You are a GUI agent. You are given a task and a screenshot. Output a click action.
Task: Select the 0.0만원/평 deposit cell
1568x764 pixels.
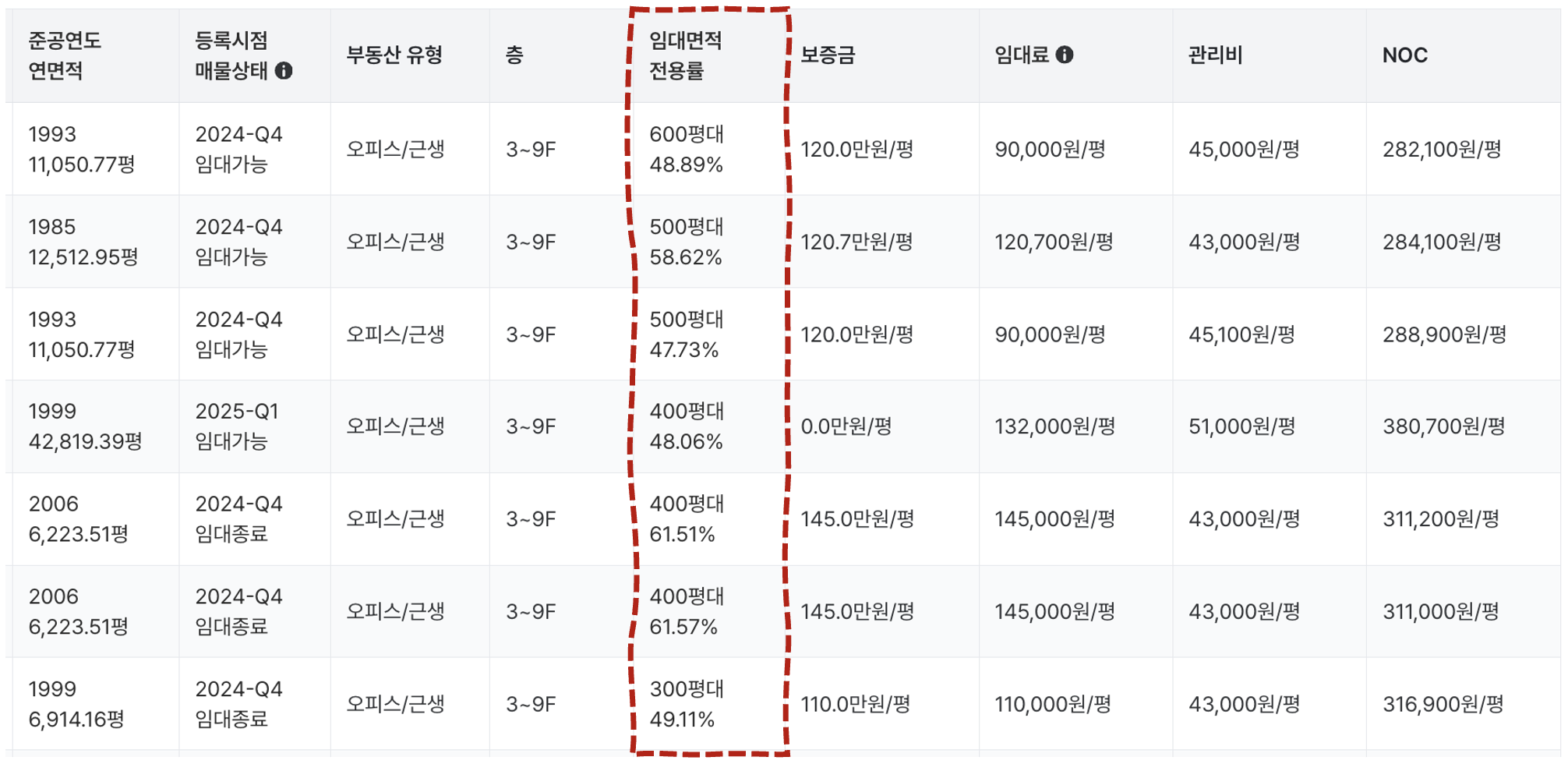point(846,426)
